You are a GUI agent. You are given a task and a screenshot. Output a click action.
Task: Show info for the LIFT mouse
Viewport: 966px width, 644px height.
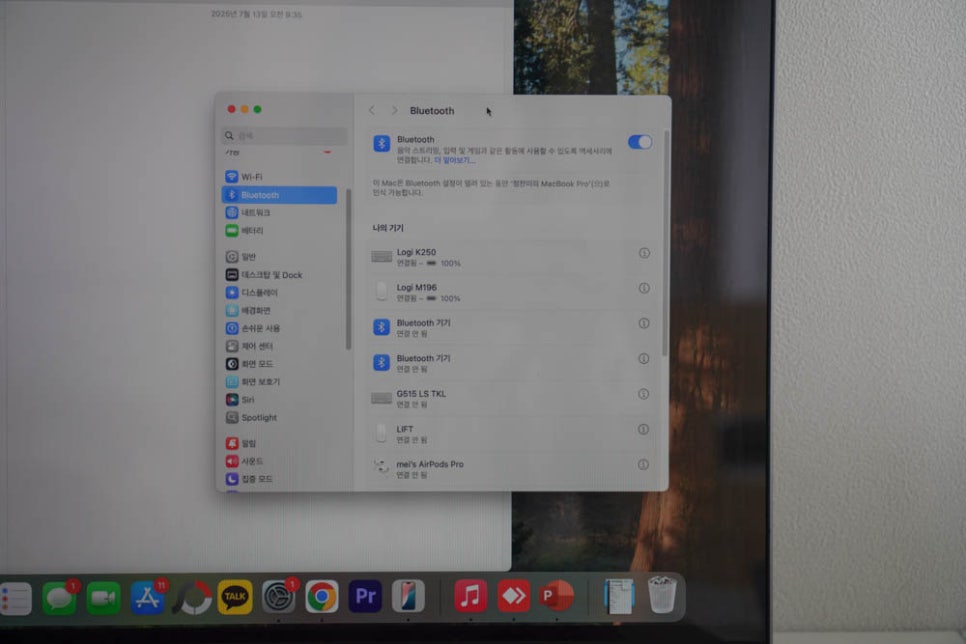[x=643, y=430]
